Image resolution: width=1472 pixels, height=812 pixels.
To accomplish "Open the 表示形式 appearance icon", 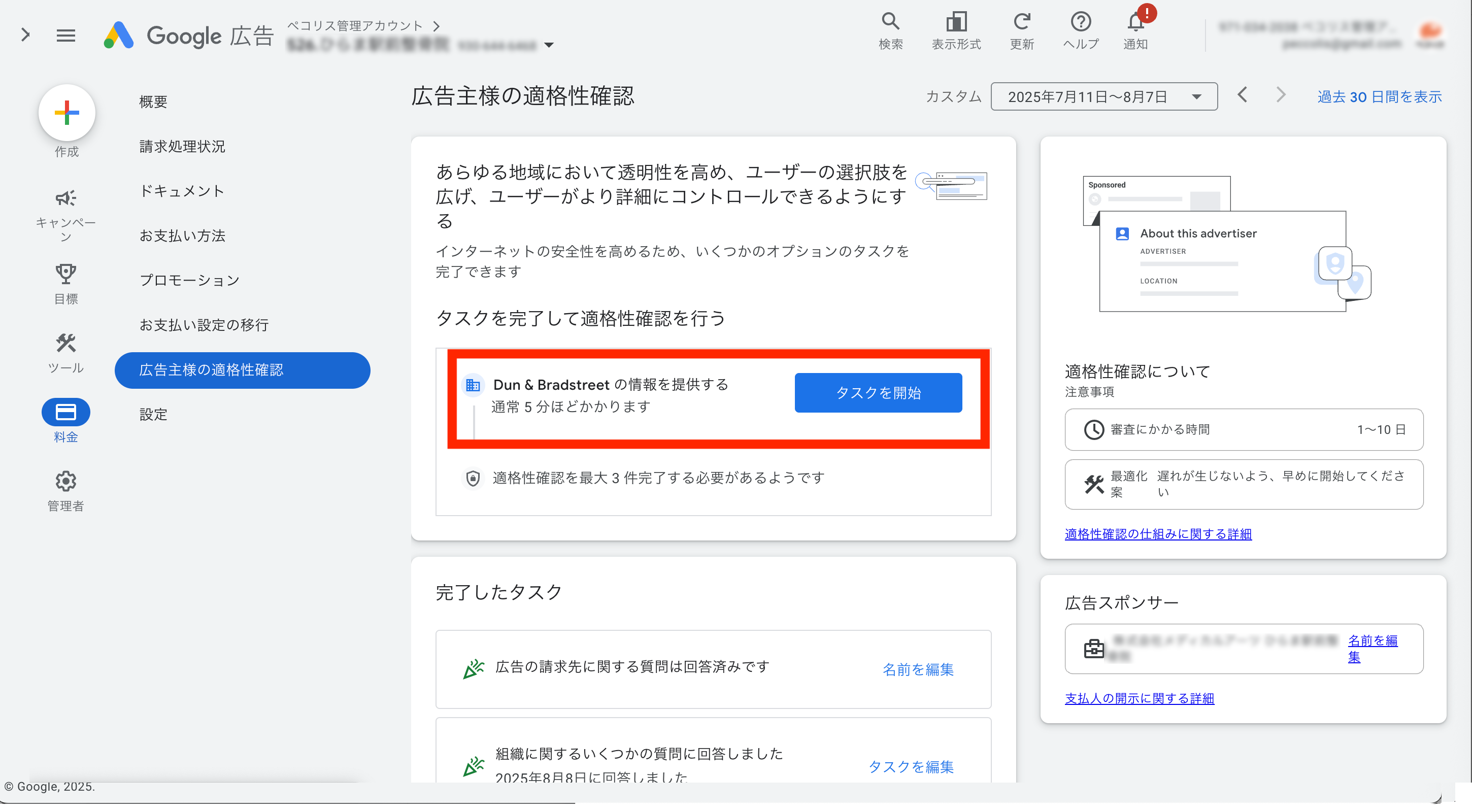I will pos(956,22).
